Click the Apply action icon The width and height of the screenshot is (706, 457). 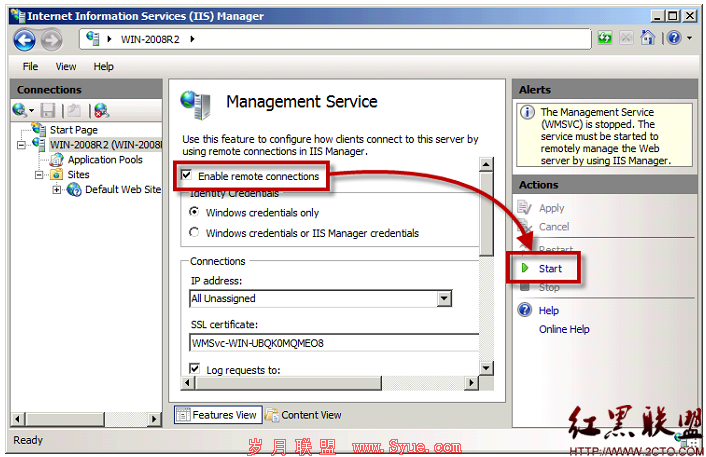point(524,208)
